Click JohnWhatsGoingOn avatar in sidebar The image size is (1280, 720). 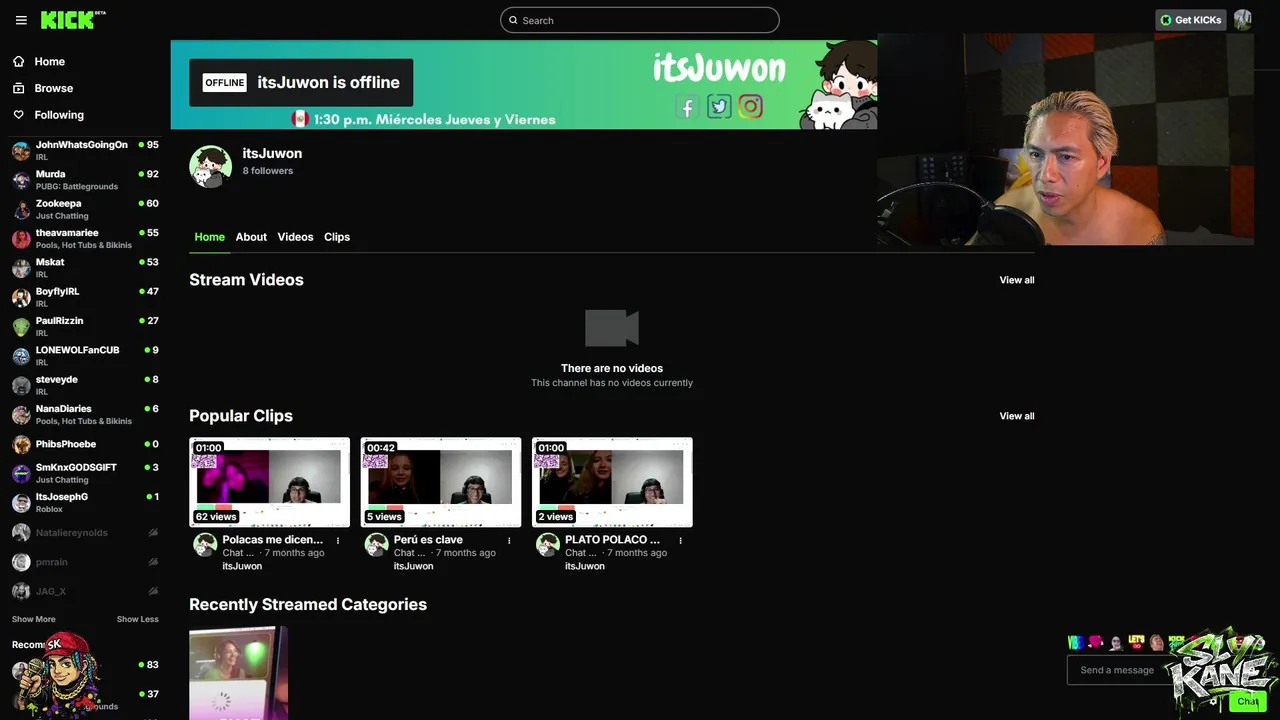click(x=21, y=151)
